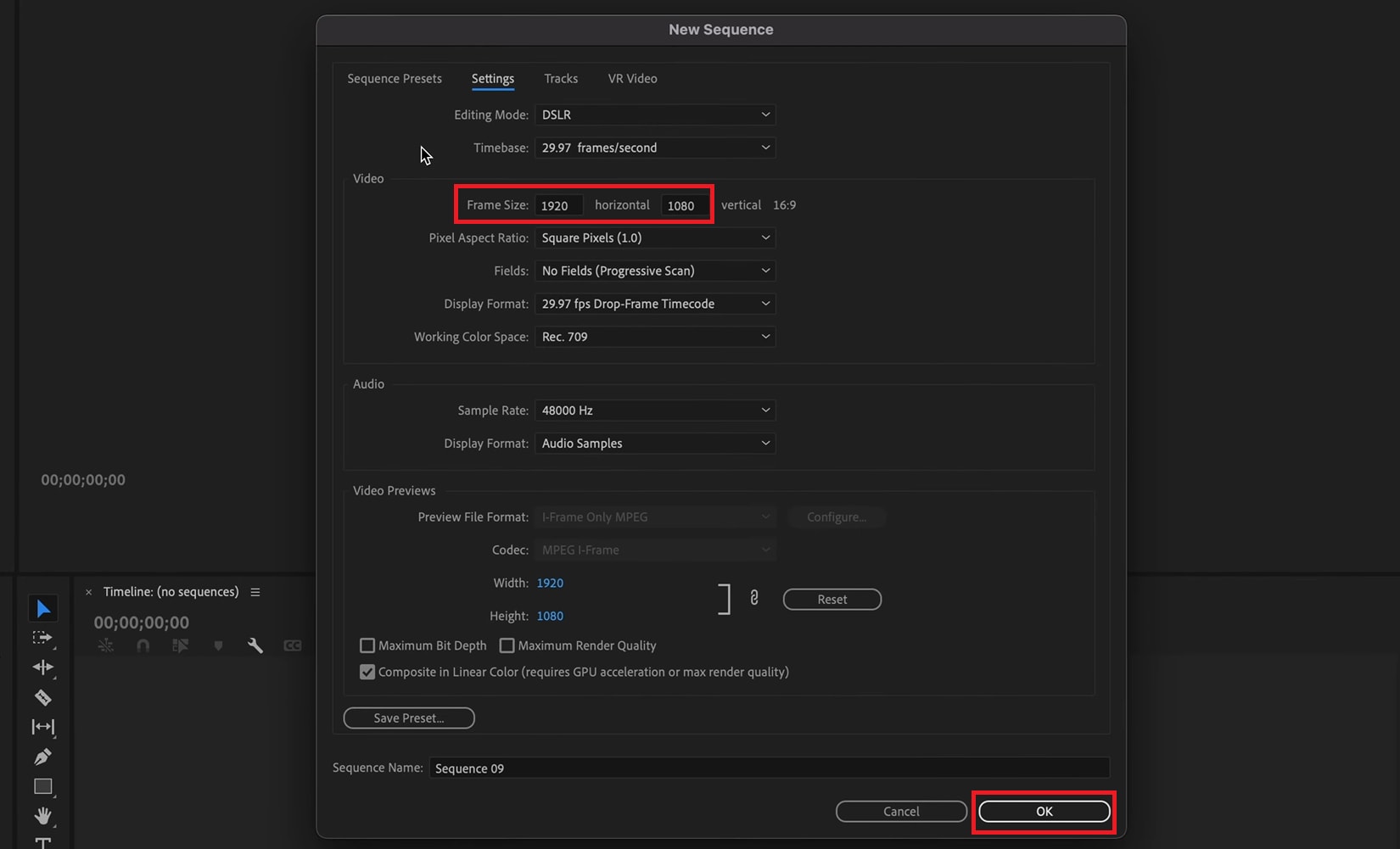The height and width of the screenshot is (849, 1400).
Task: Open the Sequence Presets tab
Action: 394,78
